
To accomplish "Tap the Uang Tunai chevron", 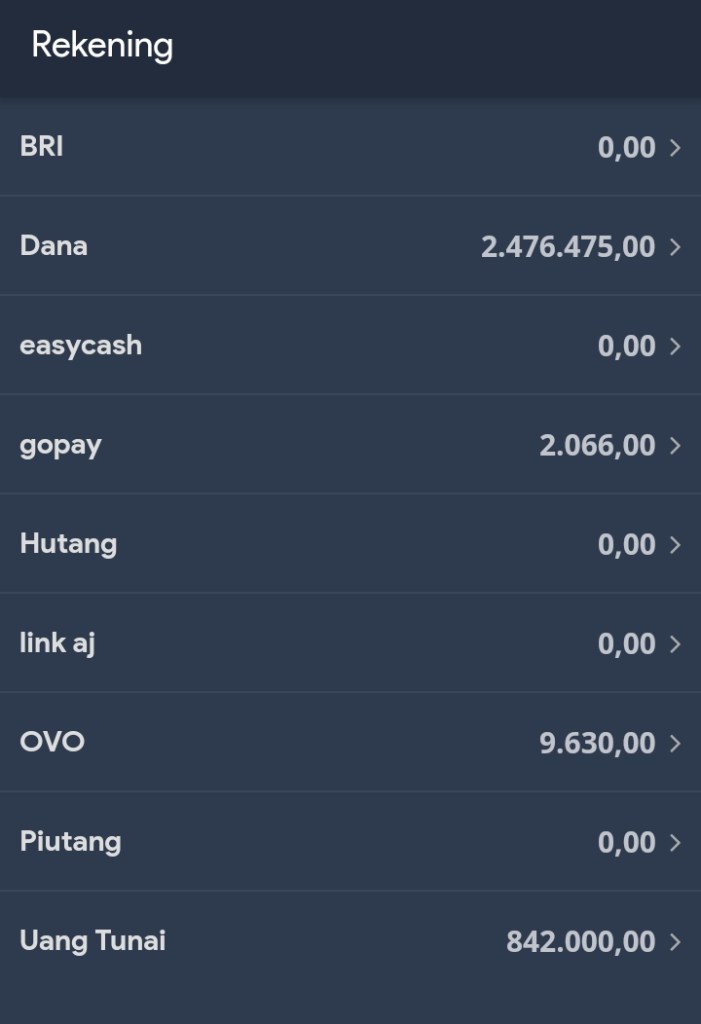I will tap(675, 942).
